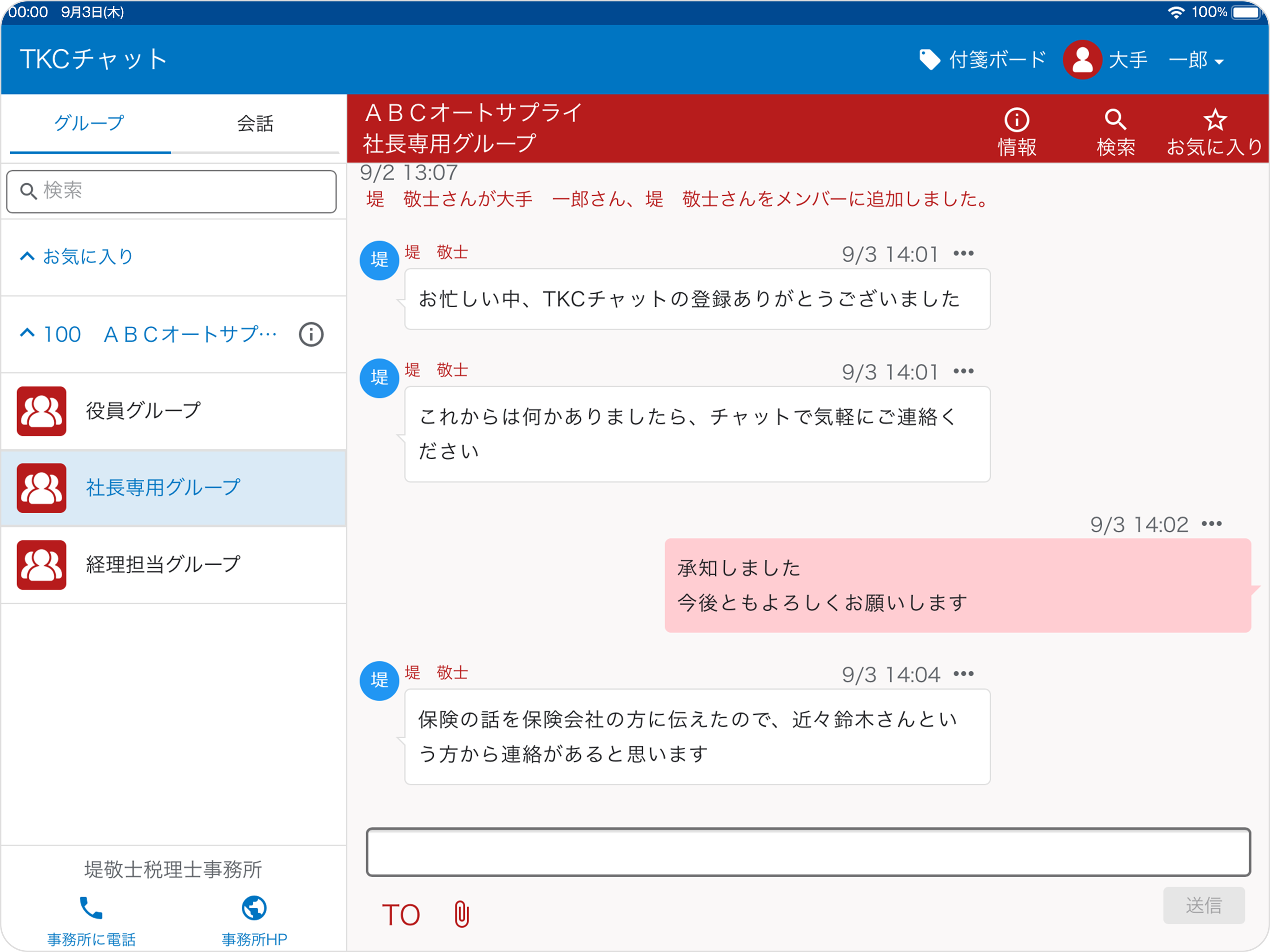
Task: Click the sender name 堤 敬士 above the 保険の話 message
Action: (437, 672)
